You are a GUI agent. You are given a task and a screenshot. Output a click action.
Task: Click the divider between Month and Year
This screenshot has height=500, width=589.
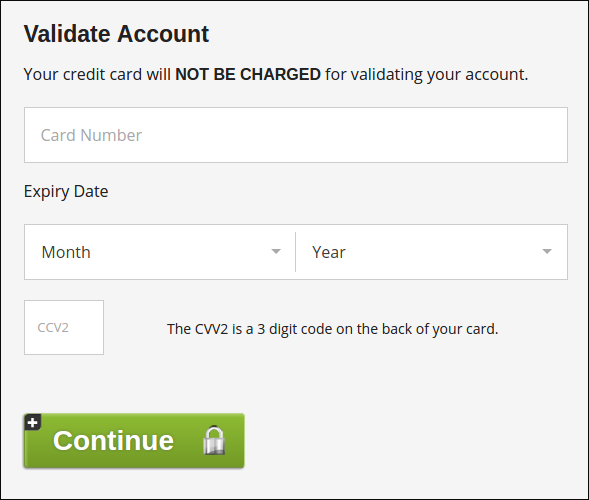pyautogui.click(x=296, y=252)
